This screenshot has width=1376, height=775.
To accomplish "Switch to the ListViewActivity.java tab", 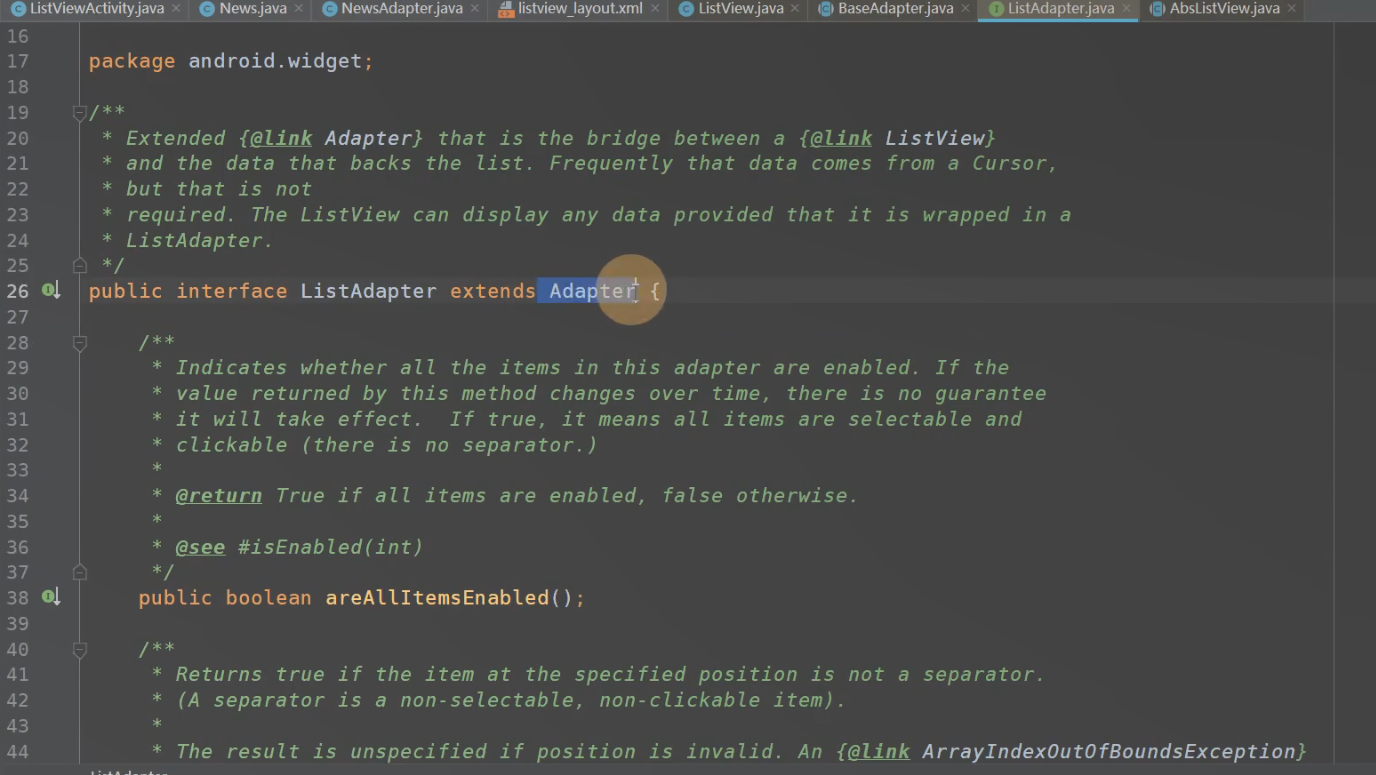I will tap(97, 9).
